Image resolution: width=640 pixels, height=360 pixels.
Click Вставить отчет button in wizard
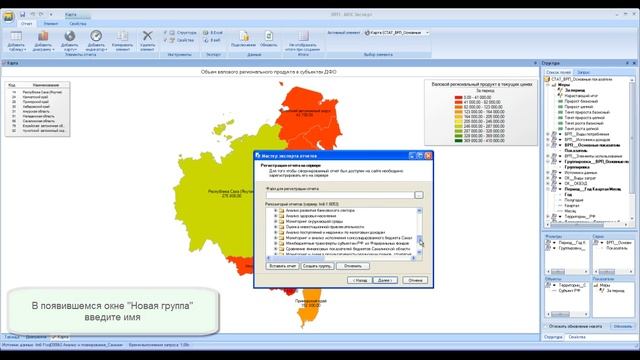282,266
